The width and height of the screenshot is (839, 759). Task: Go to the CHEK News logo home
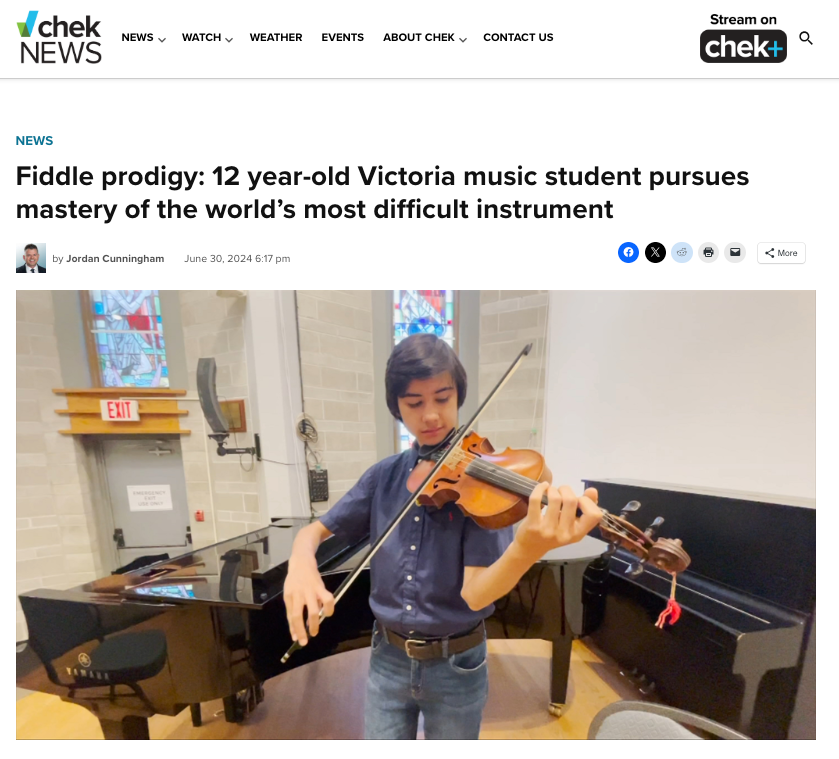(59, 37)
